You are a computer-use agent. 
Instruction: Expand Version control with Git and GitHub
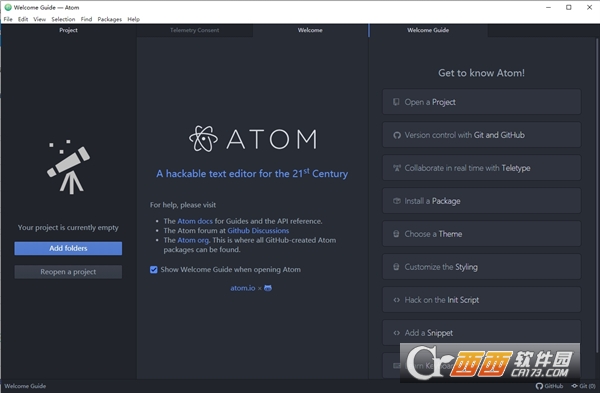[481, 135]
